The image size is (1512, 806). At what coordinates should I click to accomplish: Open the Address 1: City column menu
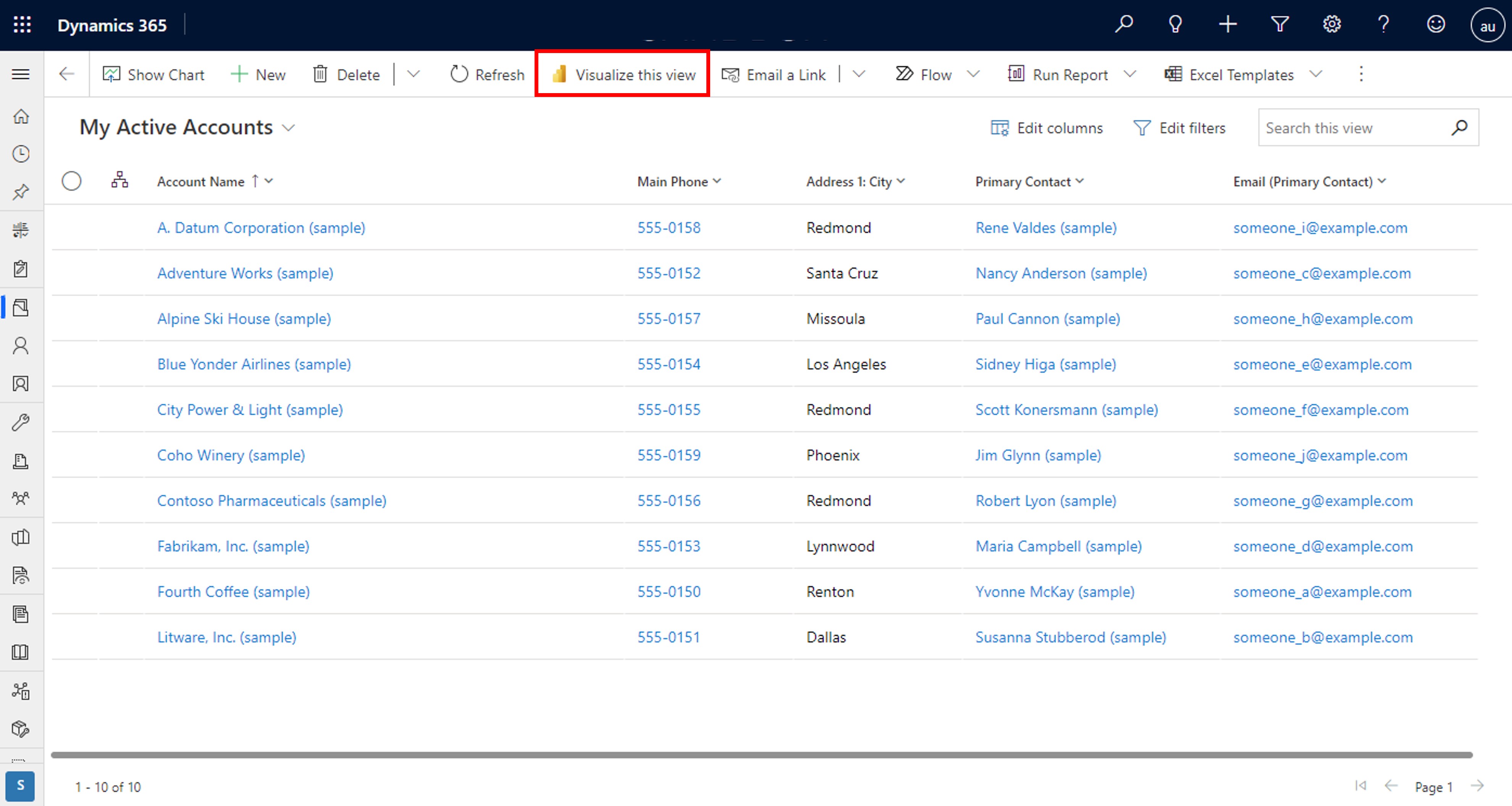click(901, 181)
